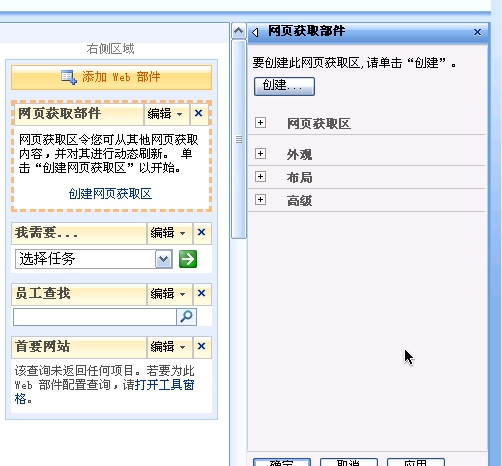This screenshot has width=502, height=466.
Task: Open 编辑 dropdown of 网页获取部件
Action: tap(166, 114)
